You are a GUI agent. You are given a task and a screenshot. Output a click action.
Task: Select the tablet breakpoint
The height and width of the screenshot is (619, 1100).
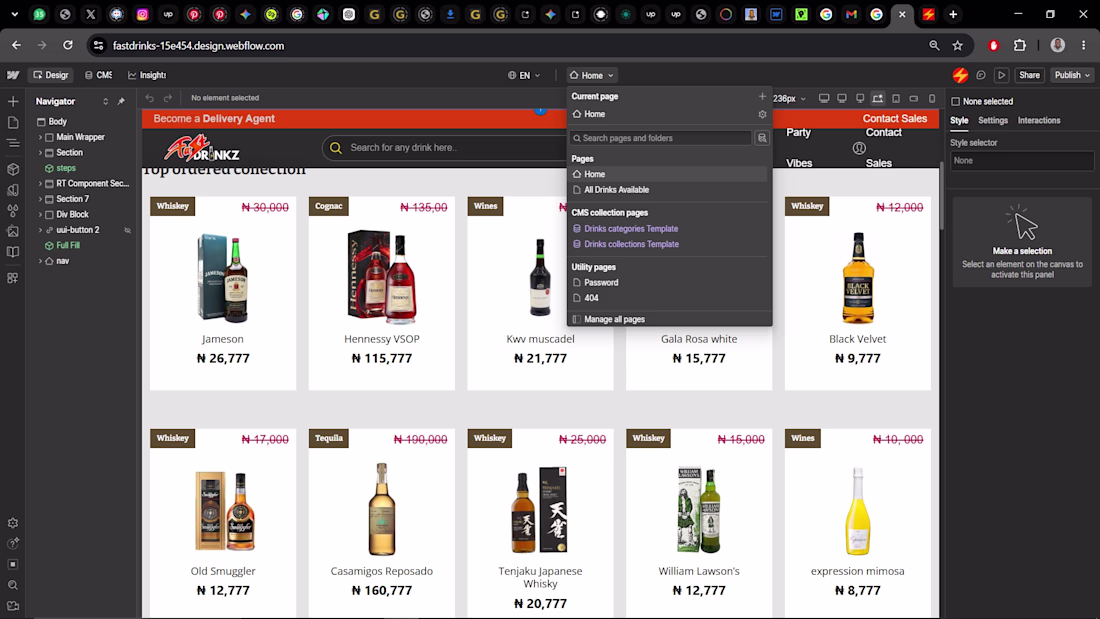896,98
